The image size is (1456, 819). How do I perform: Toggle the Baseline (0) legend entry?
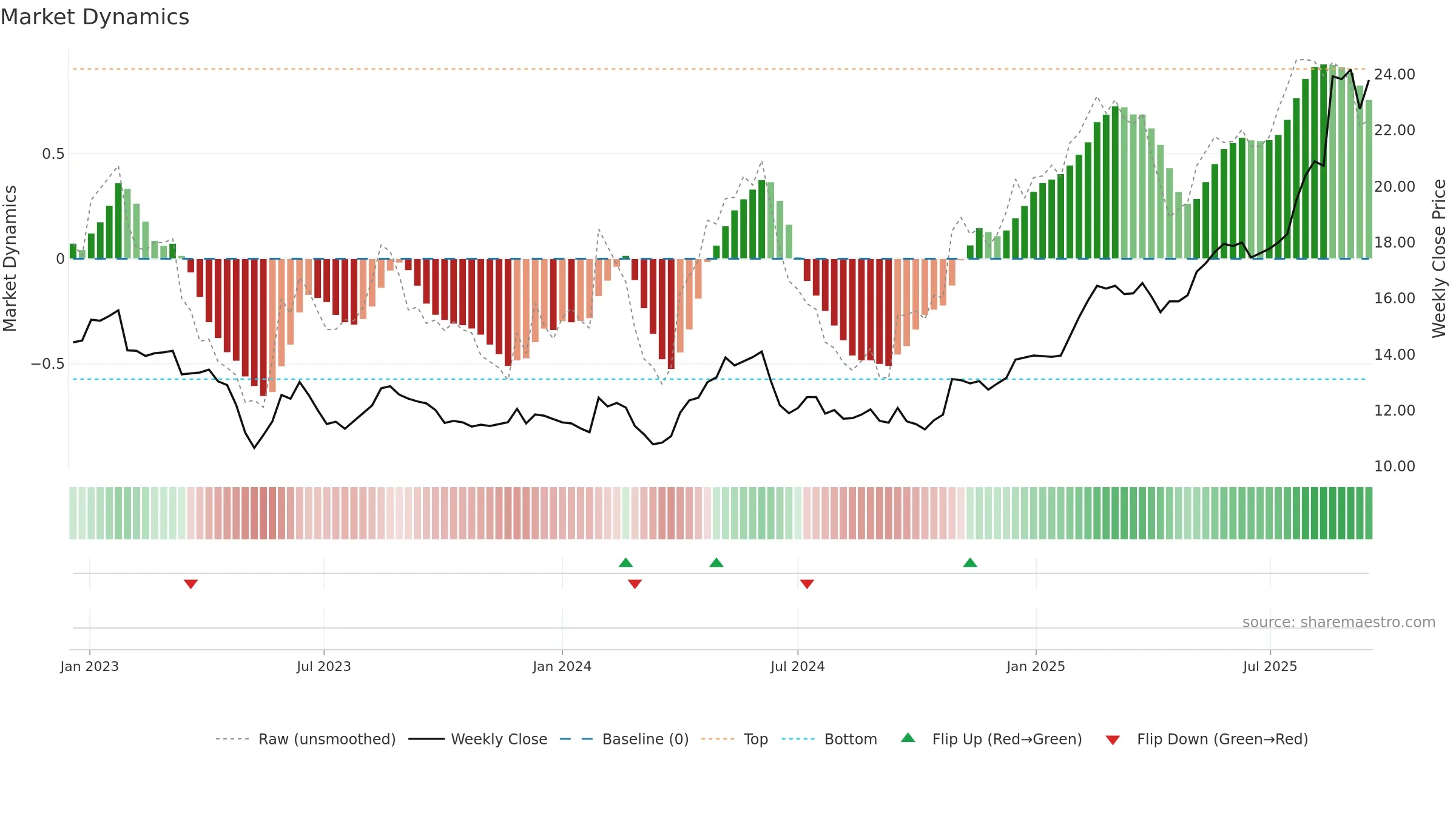pos(624,739)
